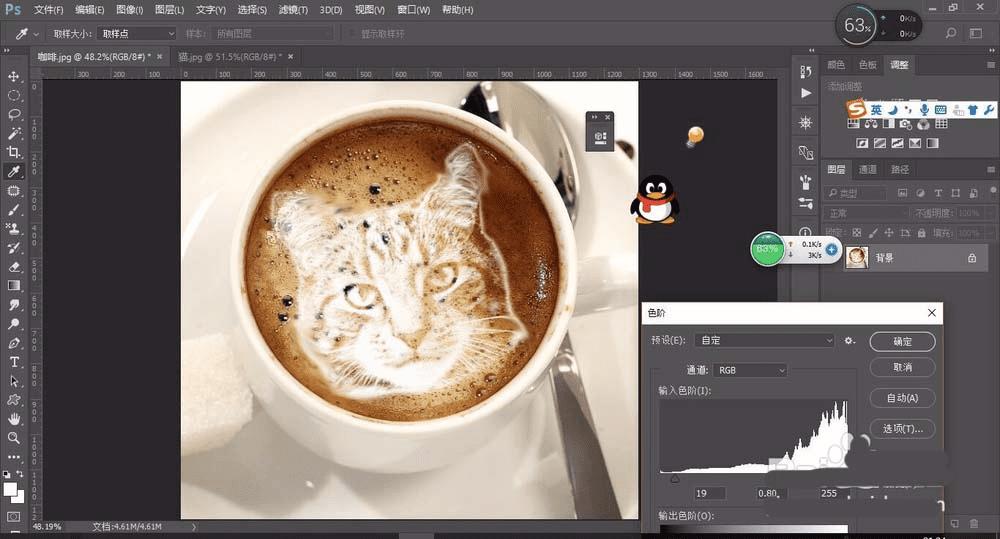Select the Lasso tool

pos(14,114)
